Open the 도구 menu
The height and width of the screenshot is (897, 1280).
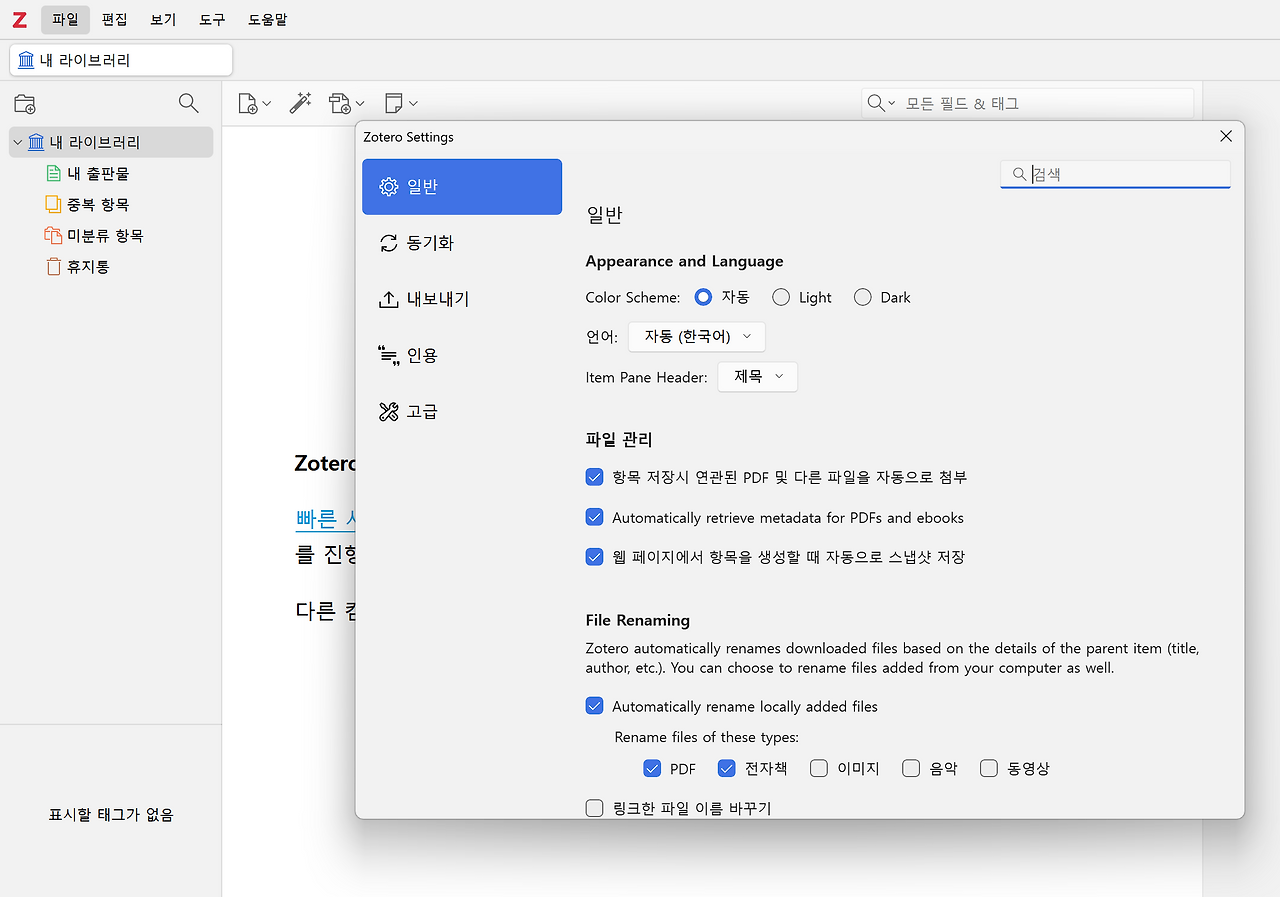[x=212, y=19]
